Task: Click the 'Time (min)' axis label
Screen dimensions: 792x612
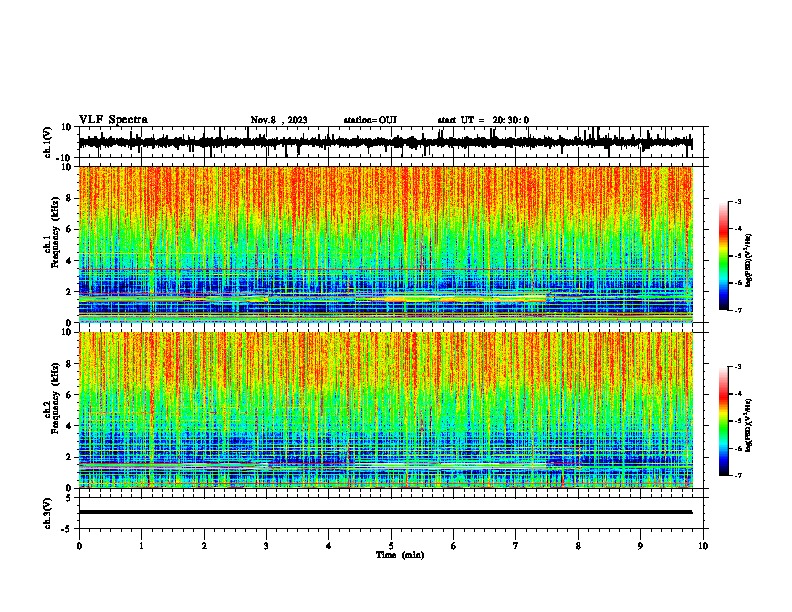Action: point(400,555)
